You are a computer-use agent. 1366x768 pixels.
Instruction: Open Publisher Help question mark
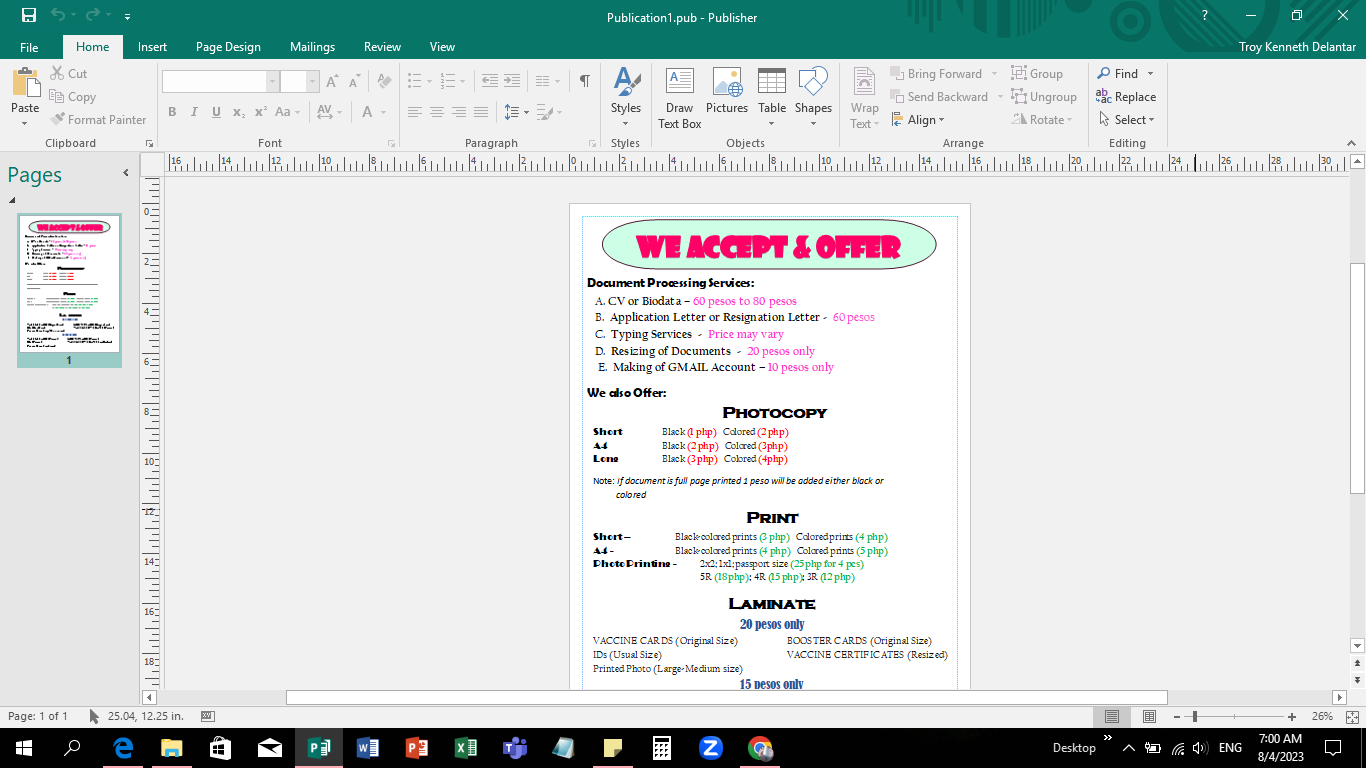pos(1205,16)
